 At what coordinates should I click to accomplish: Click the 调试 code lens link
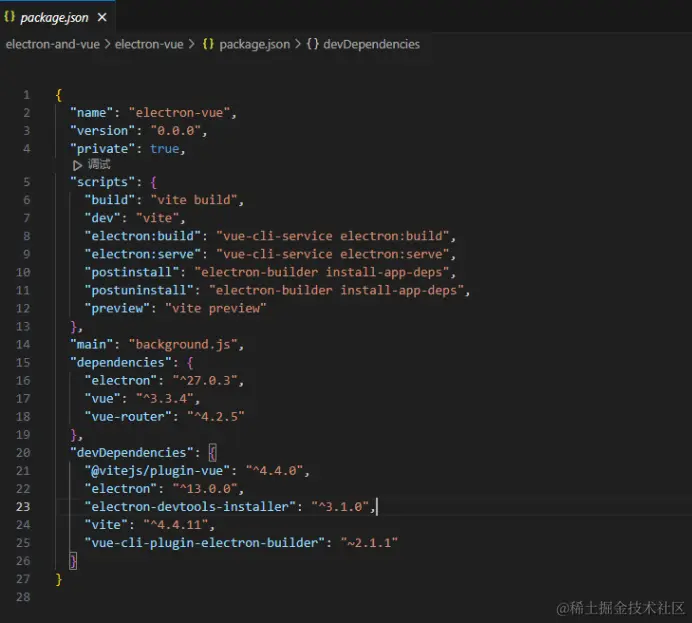(99, 165)
